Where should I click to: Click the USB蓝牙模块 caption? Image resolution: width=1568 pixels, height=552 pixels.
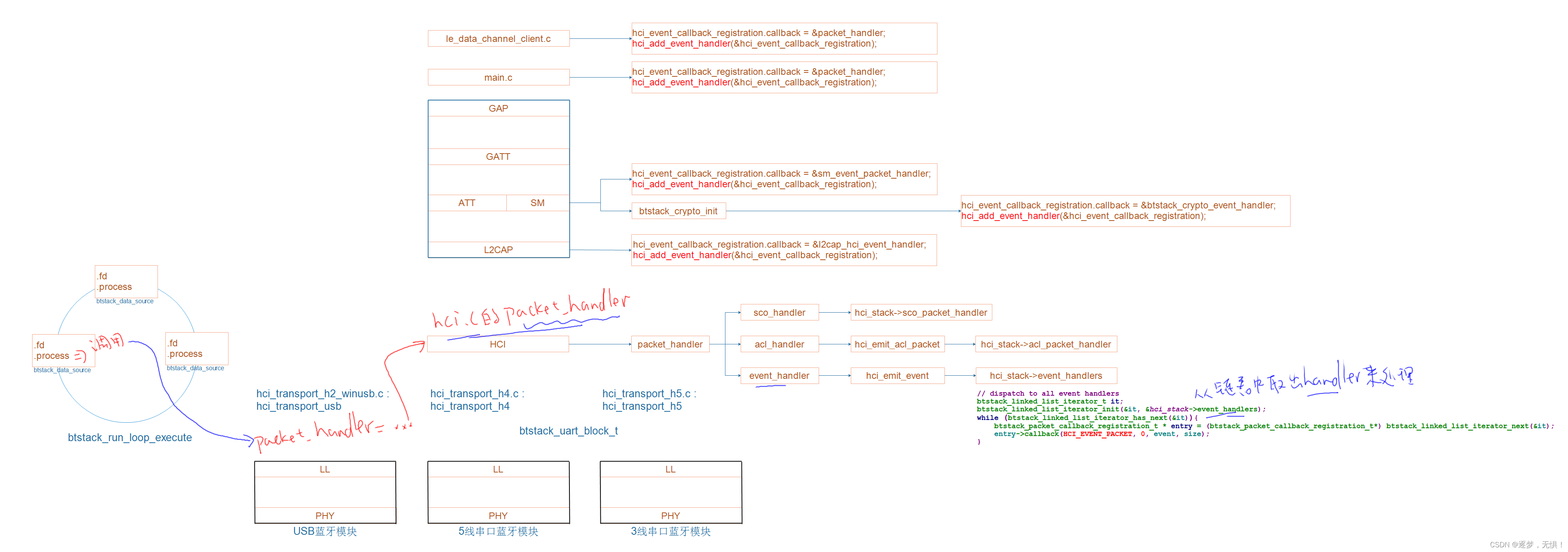click(x=325, y=531)
